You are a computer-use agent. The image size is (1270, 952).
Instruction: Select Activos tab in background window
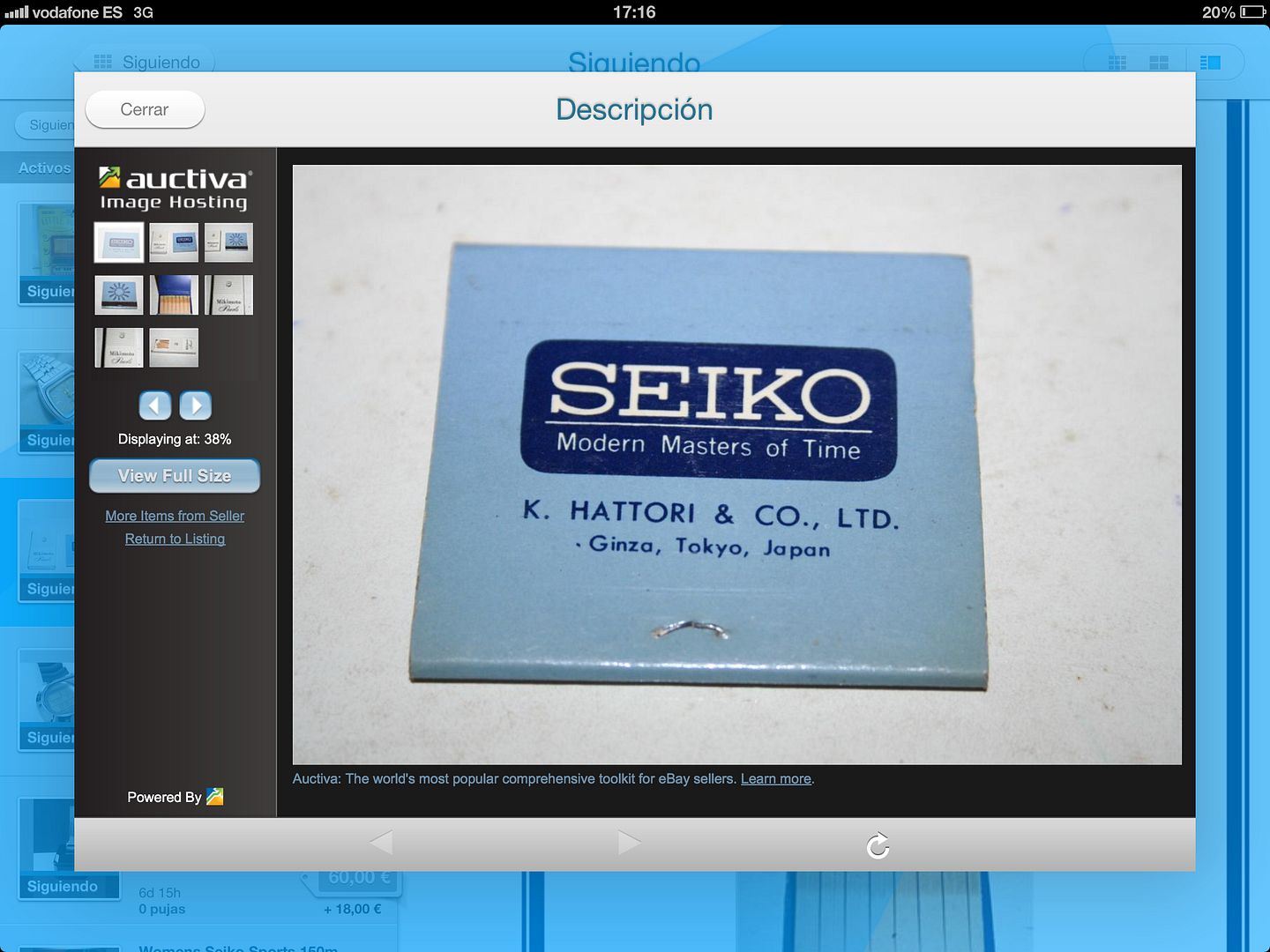pyautogui.click(x=44, y=167)
